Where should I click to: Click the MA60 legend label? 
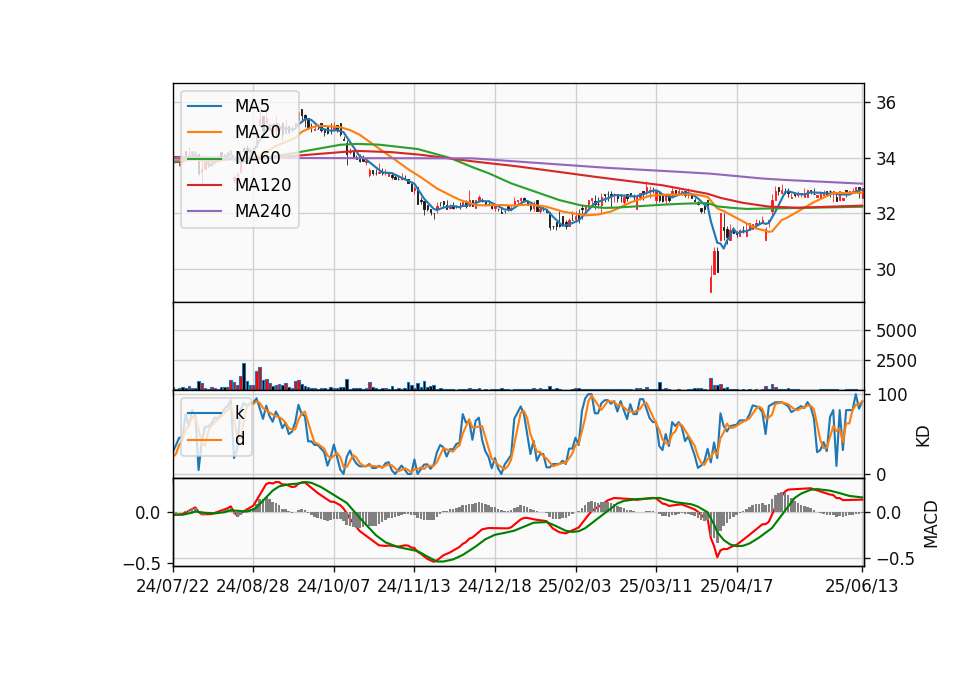(x=257, y=158)
